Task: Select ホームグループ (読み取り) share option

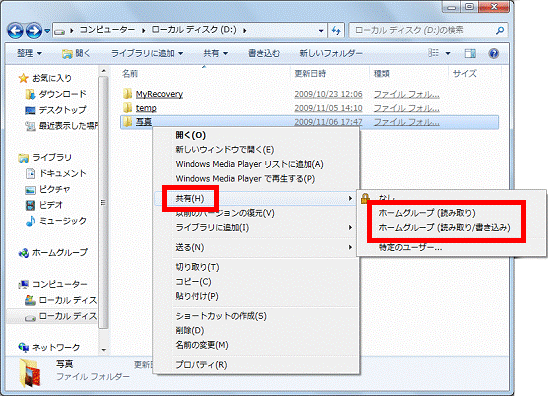Action: [427, 213]
